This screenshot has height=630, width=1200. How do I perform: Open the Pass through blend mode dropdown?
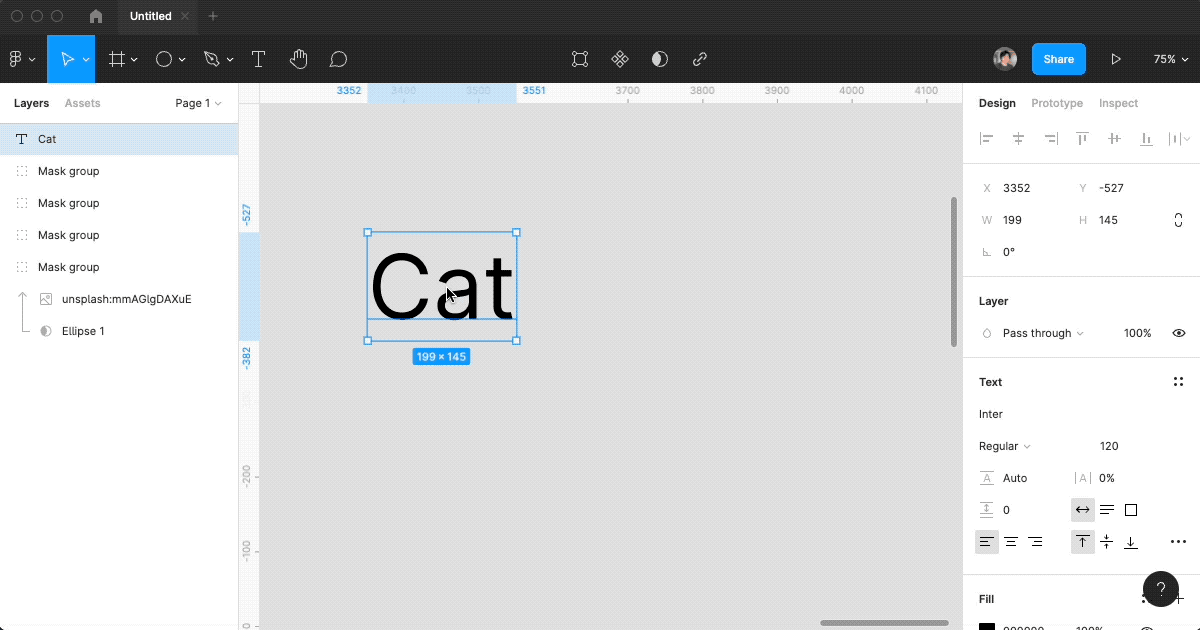click(x=1042, y=333)
